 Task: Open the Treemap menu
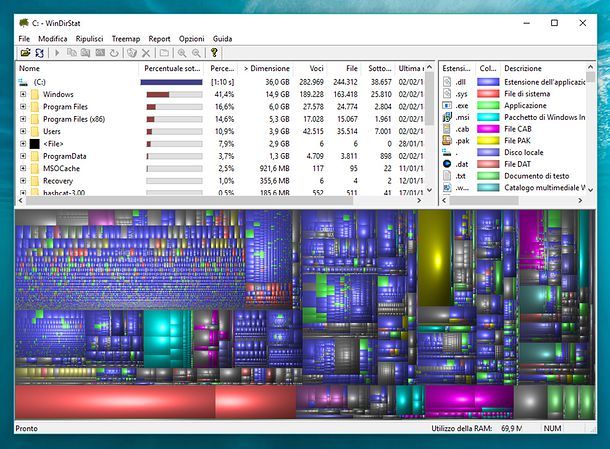click(x=126, y=39)
